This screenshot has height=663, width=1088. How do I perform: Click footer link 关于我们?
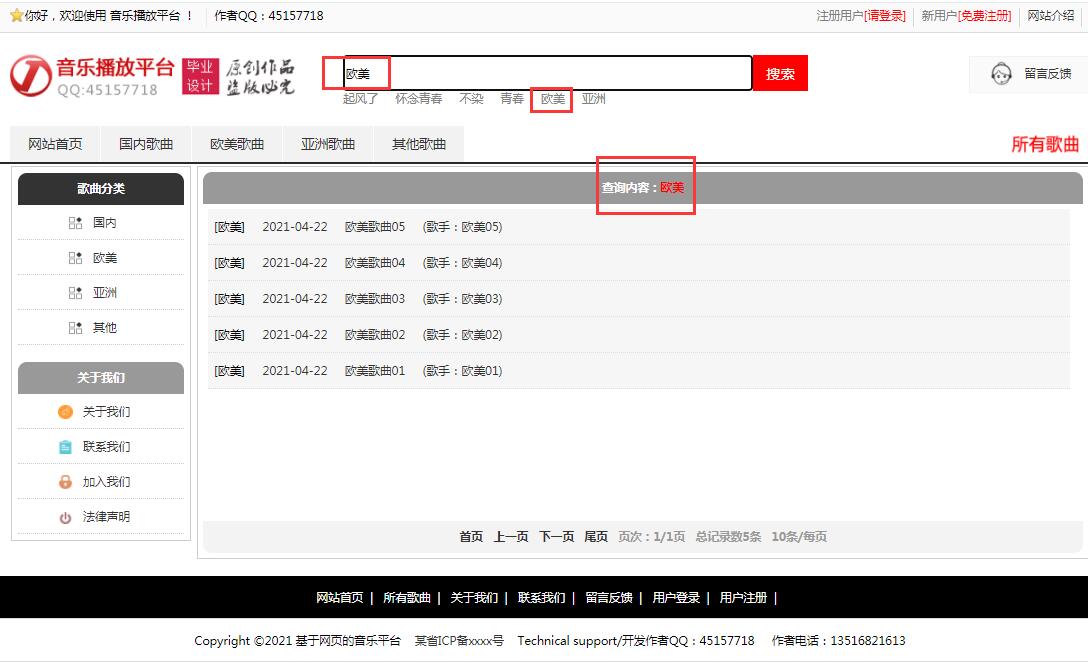click(474, 598)
